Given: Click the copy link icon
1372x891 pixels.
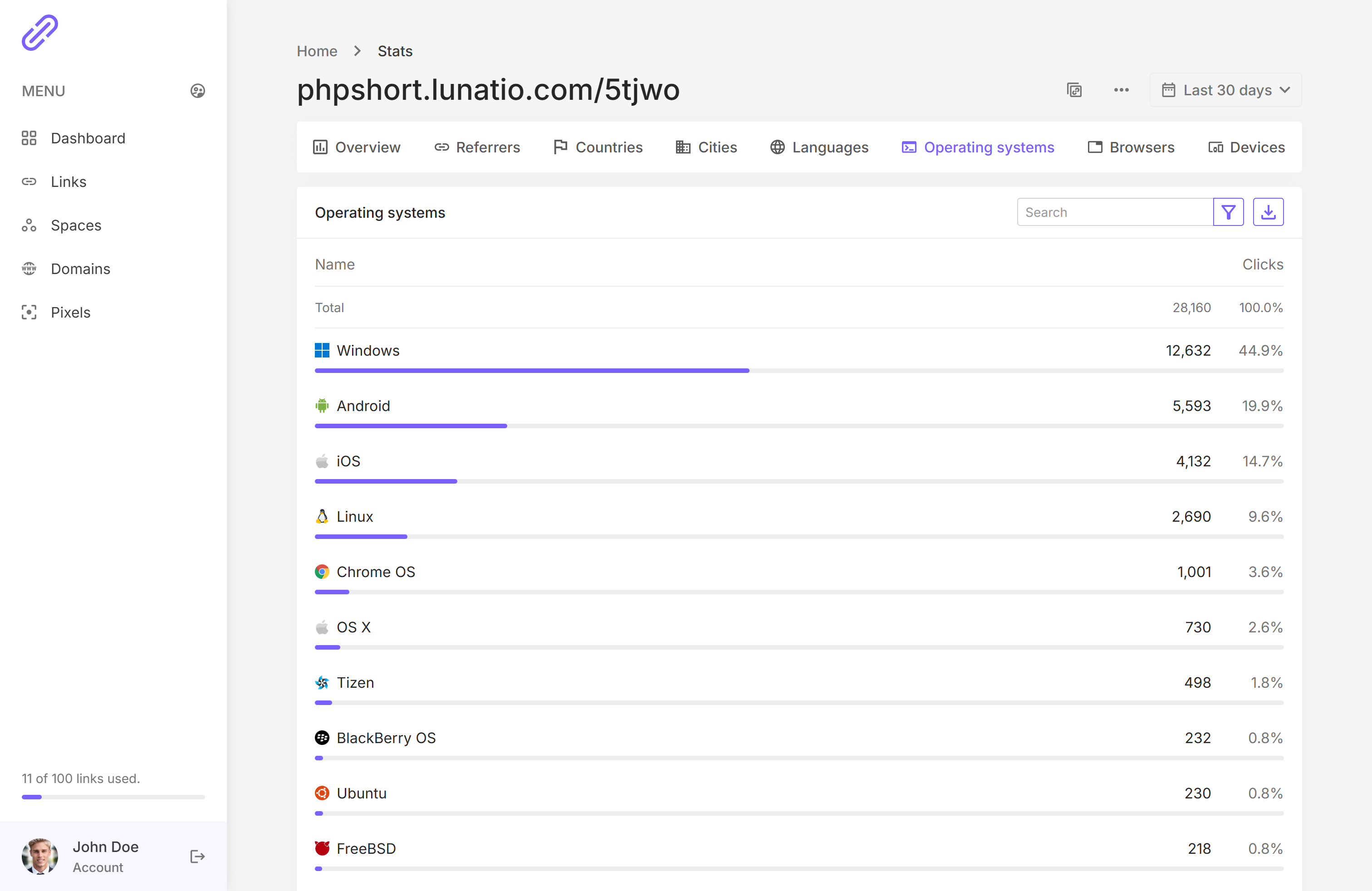Looking at the screenshot, I should point(1074,90).
